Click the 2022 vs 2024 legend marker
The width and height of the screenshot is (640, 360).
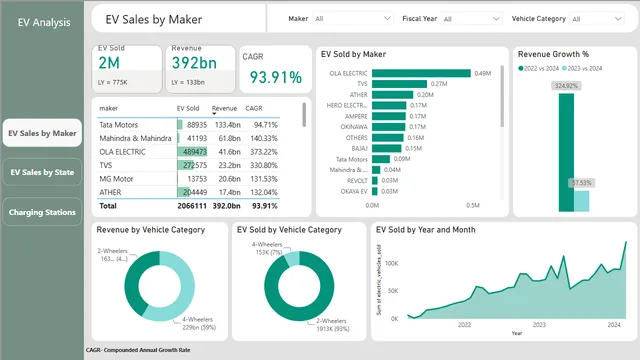tap(520, 68)
